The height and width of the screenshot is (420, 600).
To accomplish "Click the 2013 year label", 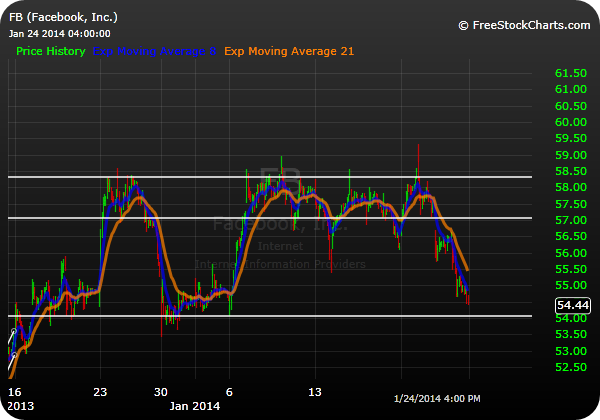I will click(x=21, y=406).
